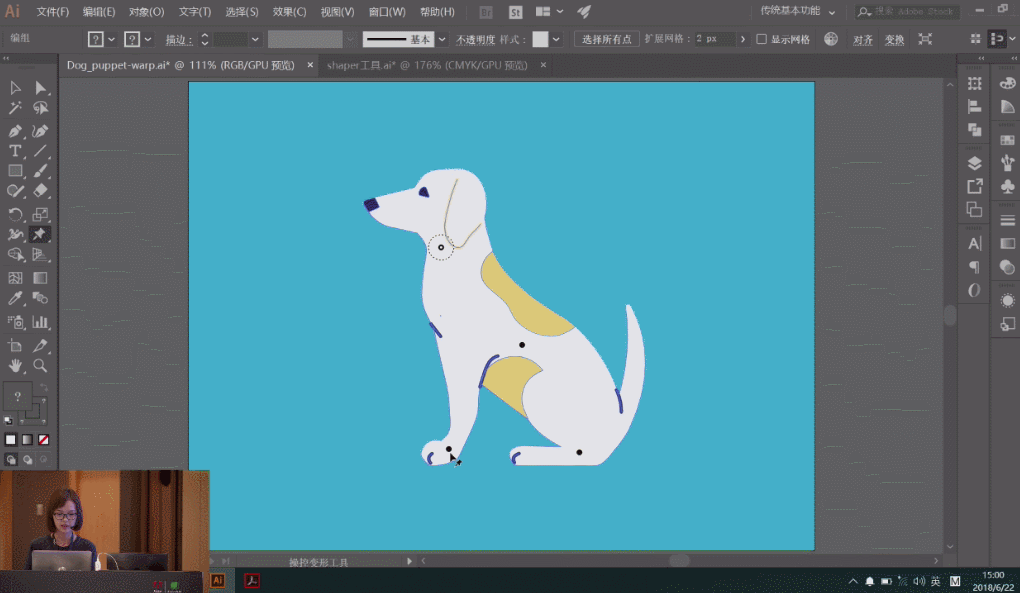Click the 对齐 align link
The height and width of the screenshot is (593, 1020).
pos(862,39)
